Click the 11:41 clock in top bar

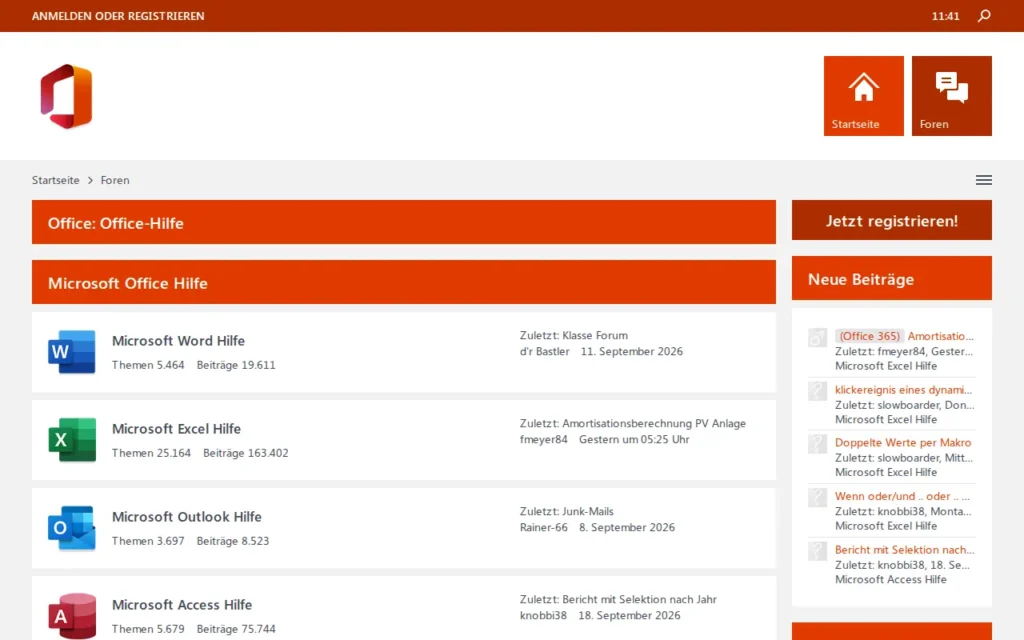945,16
